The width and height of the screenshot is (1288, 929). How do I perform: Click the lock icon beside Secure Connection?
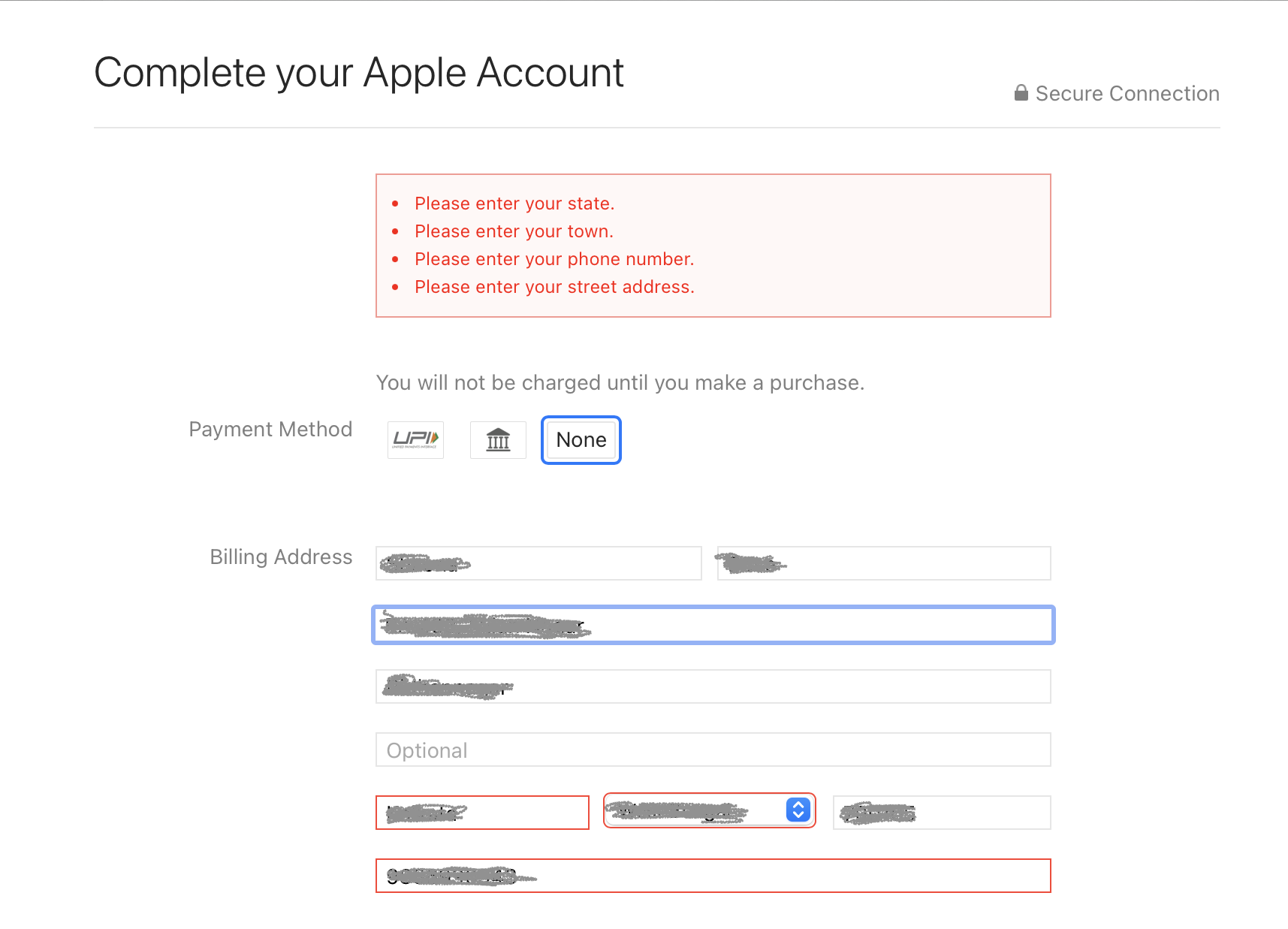click(1021, 93)
